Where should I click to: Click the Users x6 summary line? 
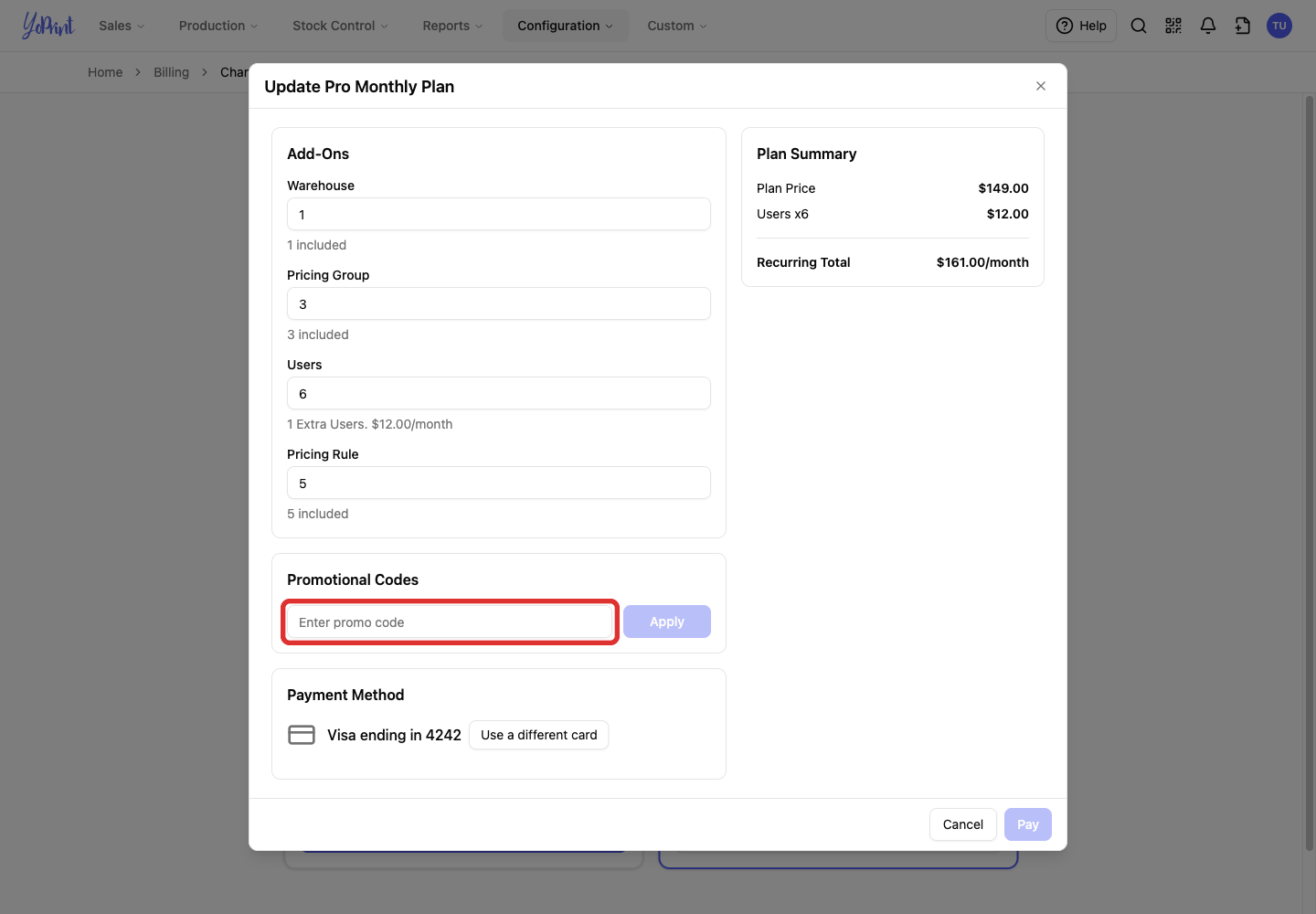pos(893,214)
